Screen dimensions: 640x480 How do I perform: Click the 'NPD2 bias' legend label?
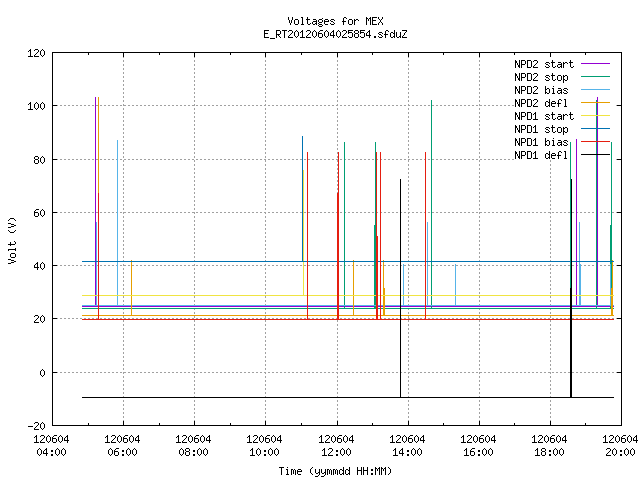[541, 90]
